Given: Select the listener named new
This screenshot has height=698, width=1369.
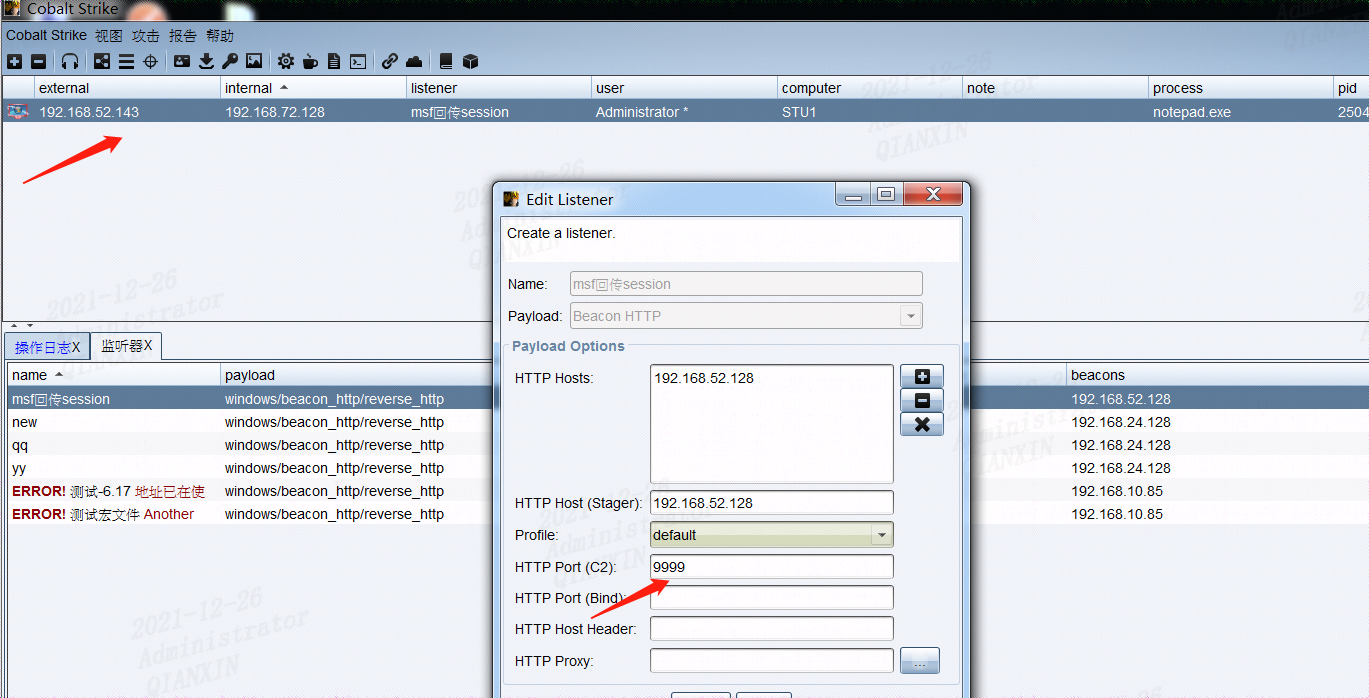Looking at the screenshot, I should tap(250, 422).
